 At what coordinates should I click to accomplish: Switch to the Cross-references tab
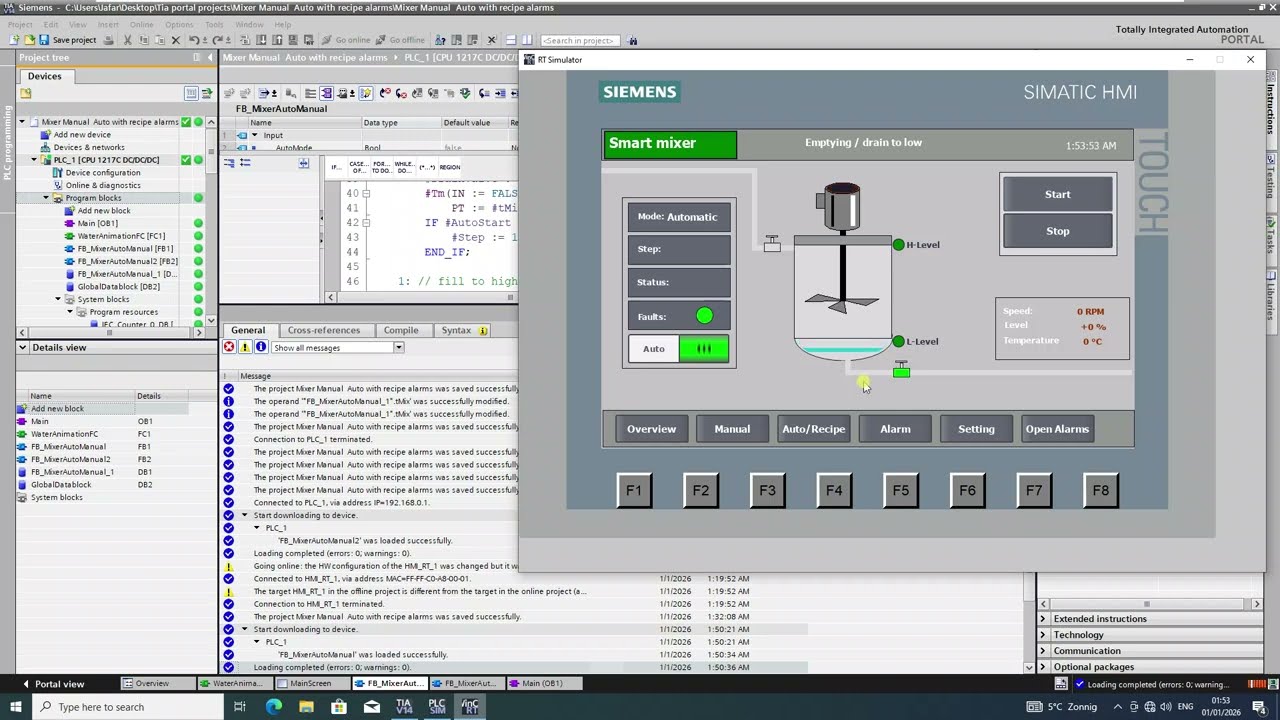click(x=323, y=330)
